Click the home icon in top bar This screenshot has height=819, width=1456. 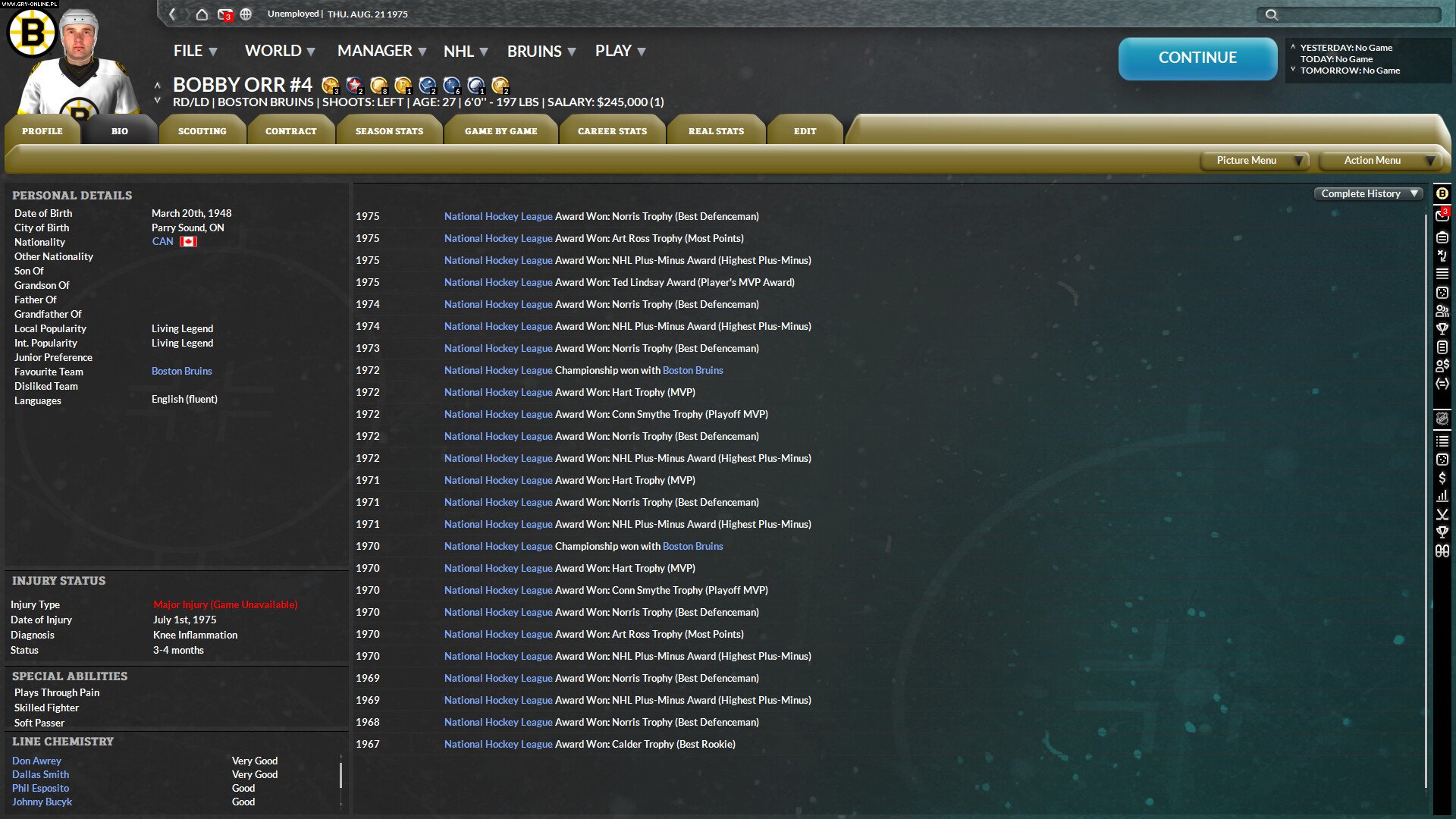click(201, 14)
